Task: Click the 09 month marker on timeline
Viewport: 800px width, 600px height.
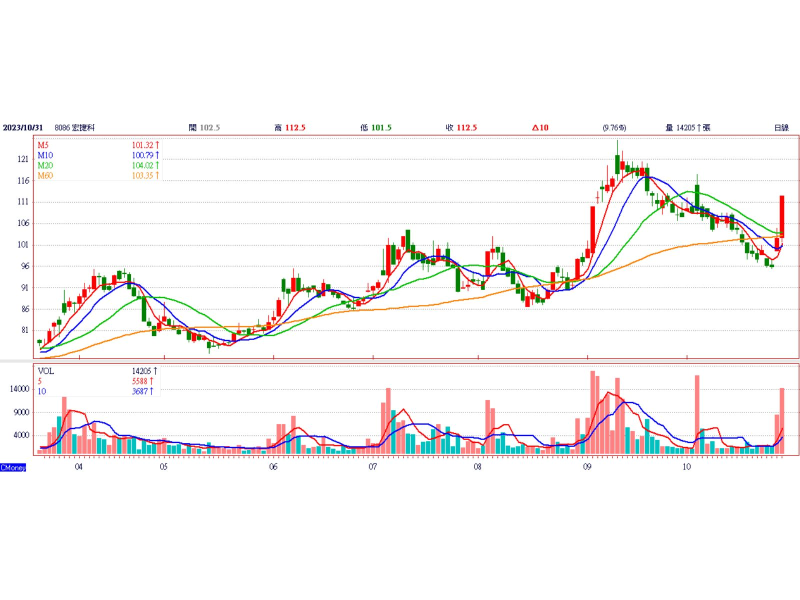Action: [x=587, y=466]
